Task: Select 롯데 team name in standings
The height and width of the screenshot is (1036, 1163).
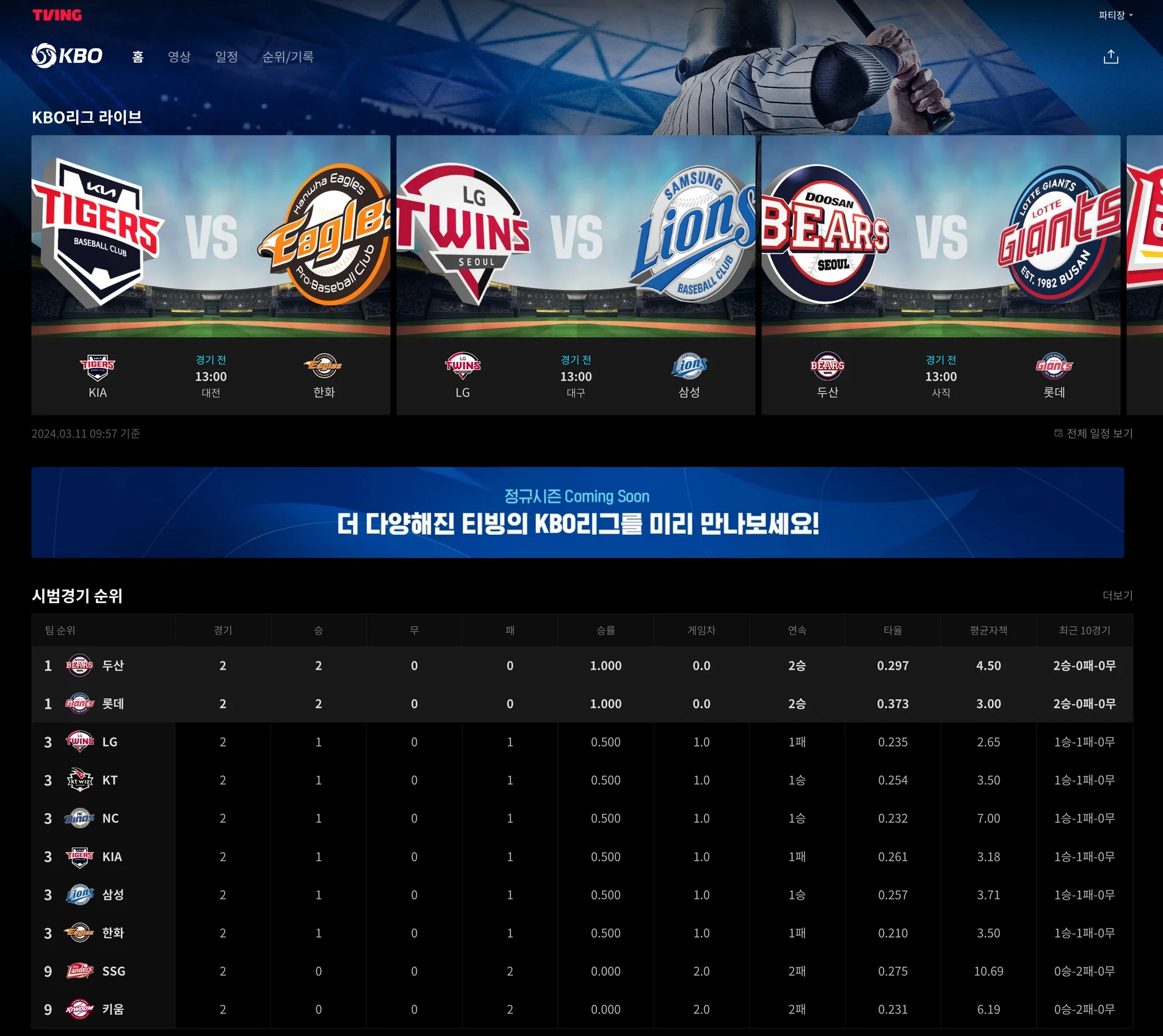Action: [113, 704]
